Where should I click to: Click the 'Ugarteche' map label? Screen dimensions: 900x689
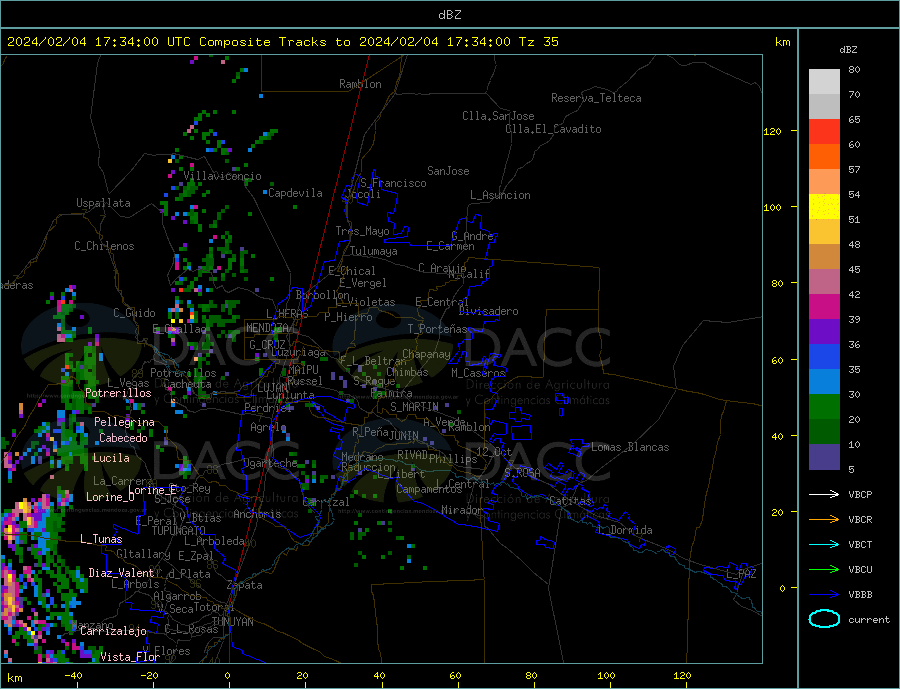(x=270, y=463)
